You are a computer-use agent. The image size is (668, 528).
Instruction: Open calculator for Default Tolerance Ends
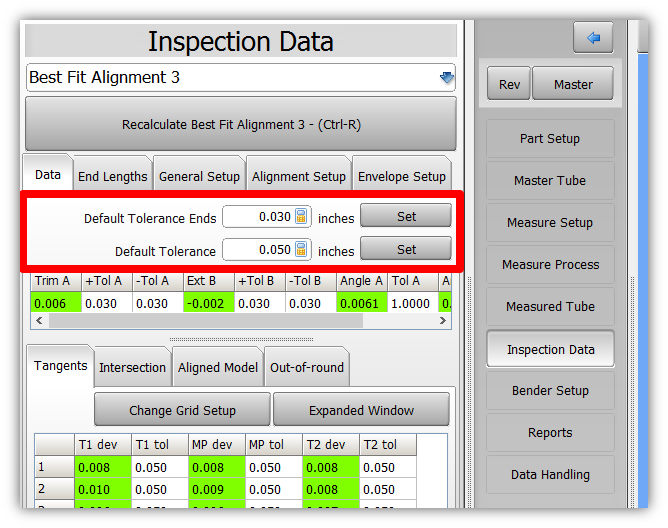pyautogui.click(x=302, y=217)
